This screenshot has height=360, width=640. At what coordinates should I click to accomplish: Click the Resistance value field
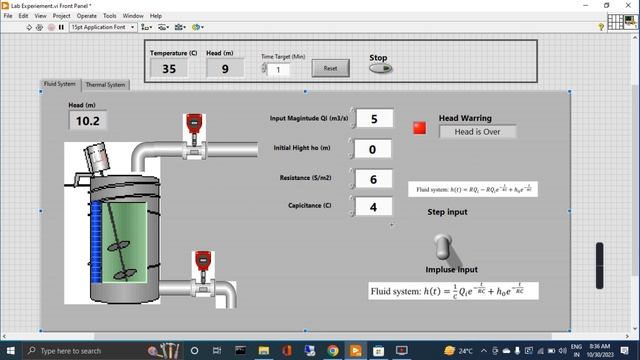coord(374,179)
